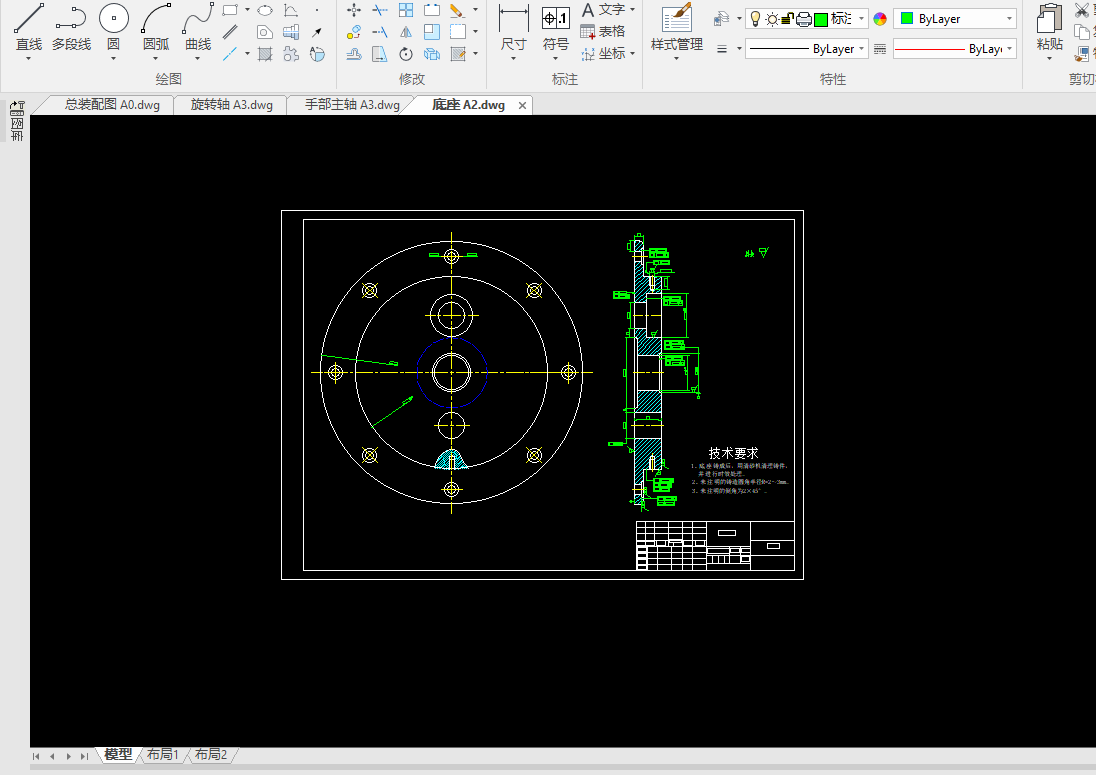This screenshot has height=775, width=1096.
Task: Open the 样式管理 style manager
Action: click(677, 27)
